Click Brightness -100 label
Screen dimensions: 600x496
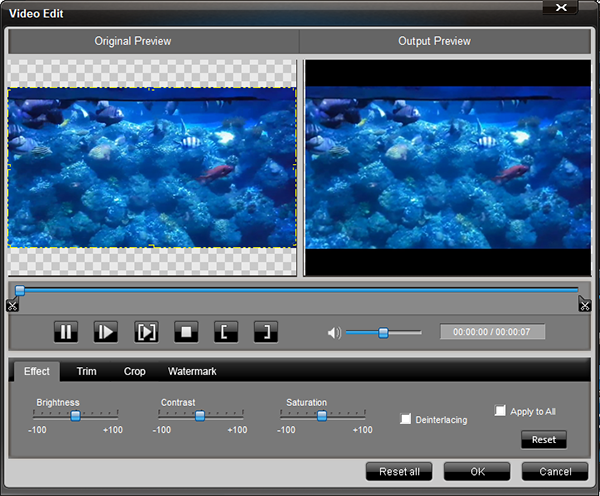tap(37, 430)
